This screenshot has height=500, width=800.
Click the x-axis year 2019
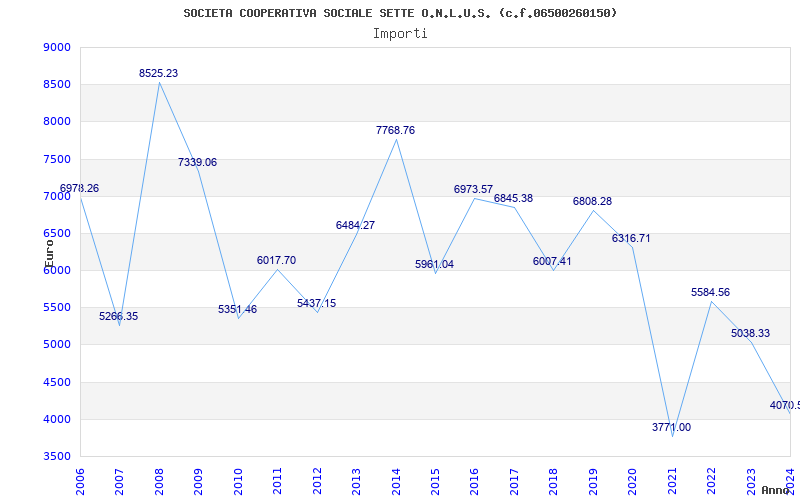point(593,481)
